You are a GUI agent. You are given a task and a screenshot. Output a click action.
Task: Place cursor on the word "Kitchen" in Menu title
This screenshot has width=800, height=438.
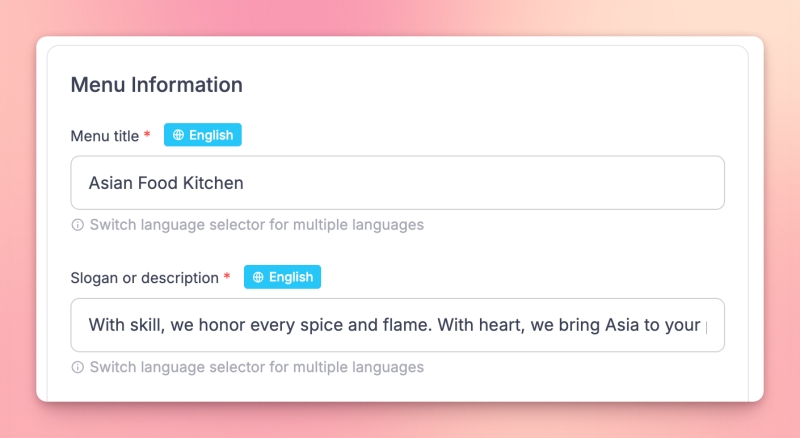click(x=213, y=183)
